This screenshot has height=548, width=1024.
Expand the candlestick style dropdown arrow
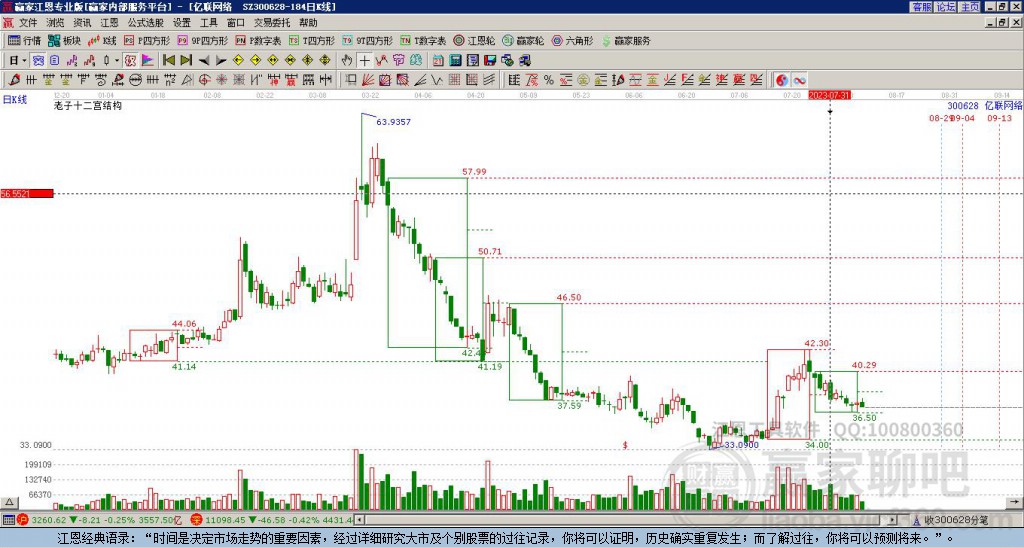pos(117,60)
